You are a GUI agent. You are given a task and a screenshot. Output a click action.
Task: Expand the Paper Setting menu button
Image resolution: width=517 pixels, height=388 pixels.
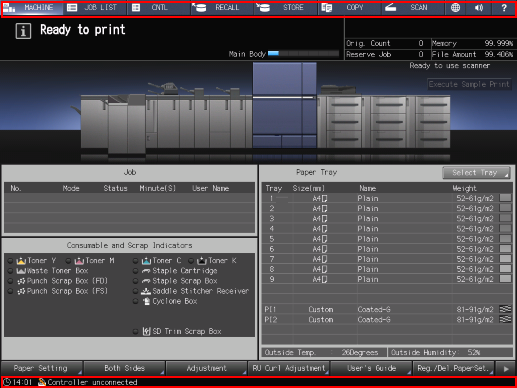click(42, 368)
